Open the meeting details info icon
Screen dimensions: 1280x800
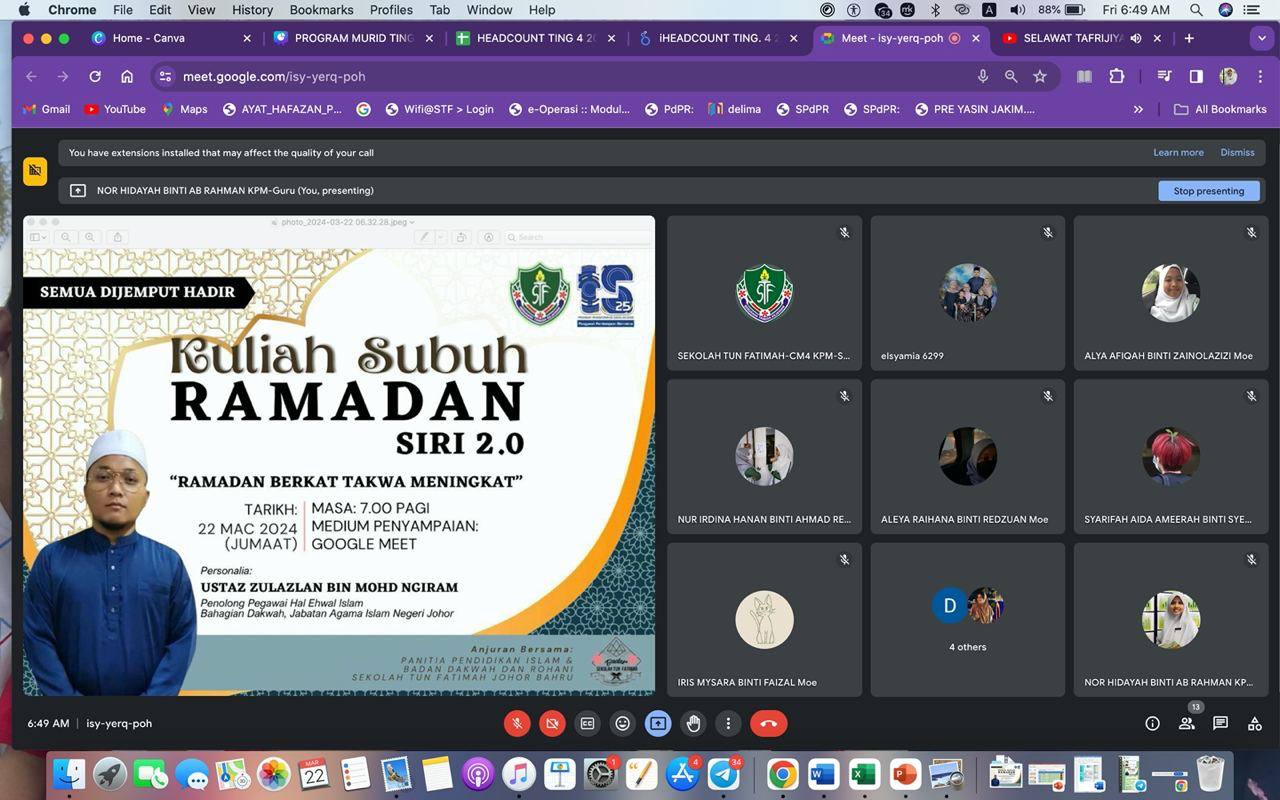pyautogui.click(x=1152, y=724)
